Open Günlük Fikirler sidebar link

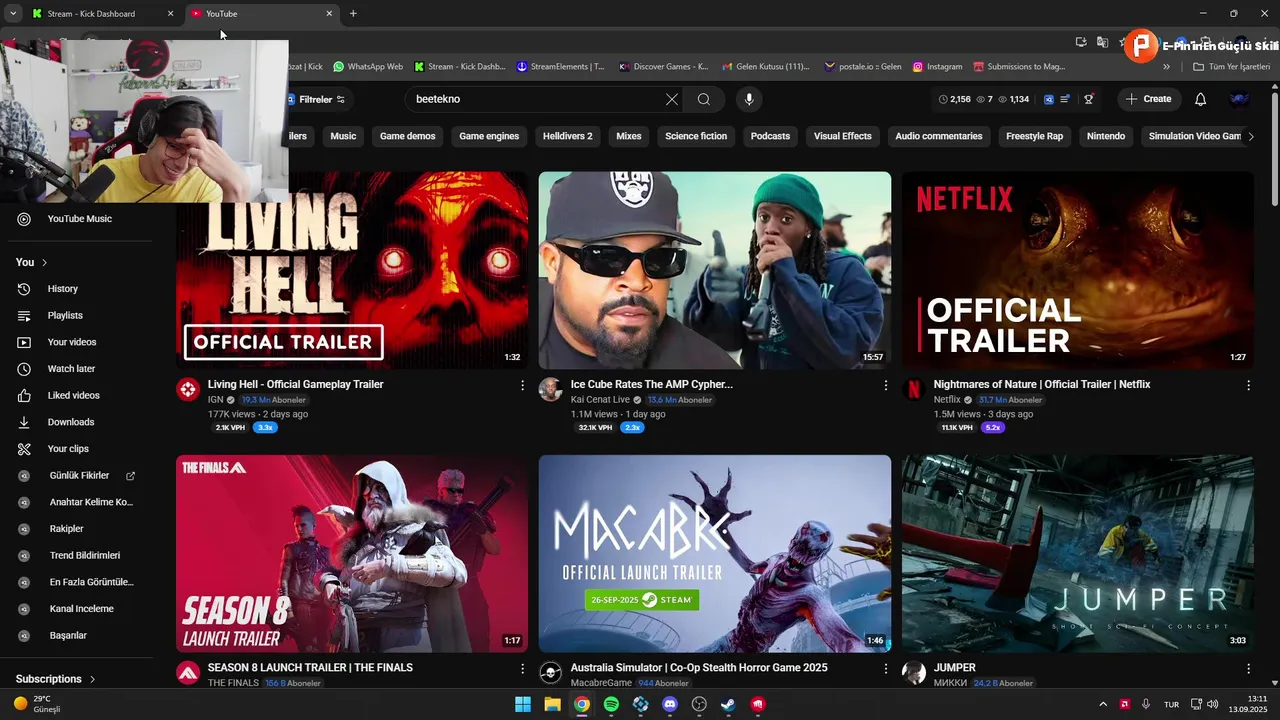click(x=78, y=476)
